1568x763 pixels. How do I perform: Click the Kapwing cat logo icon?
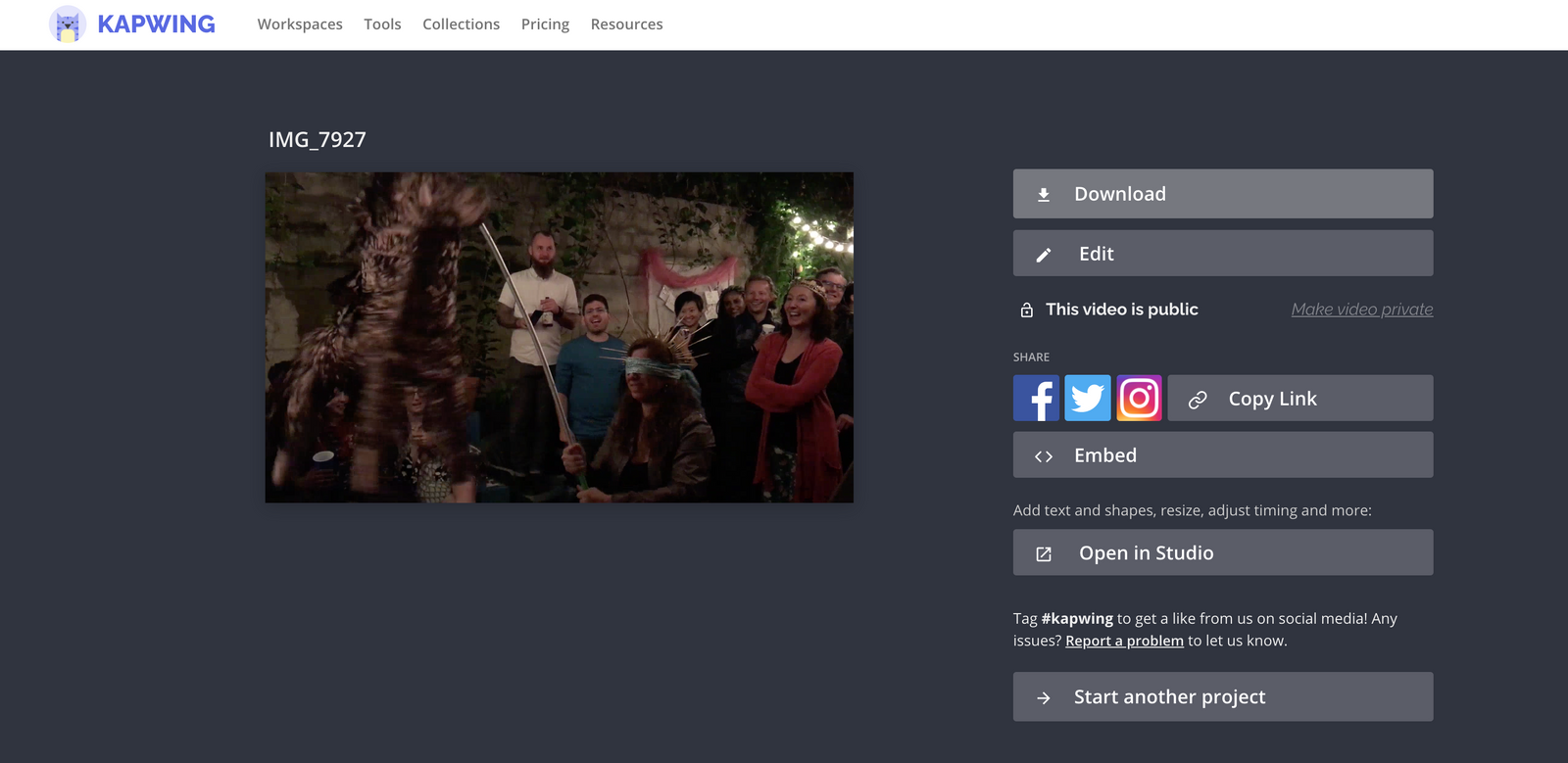point(68,24)
